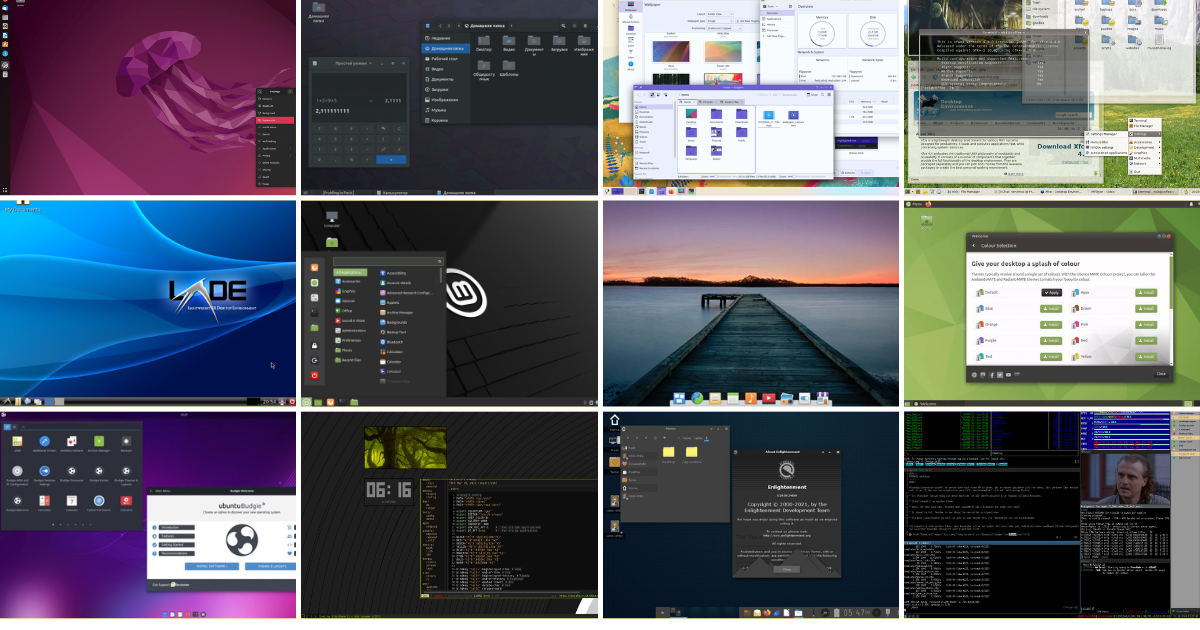Open Mail from the elementary dock
The image size is (1200, 630).
(715, 398)
